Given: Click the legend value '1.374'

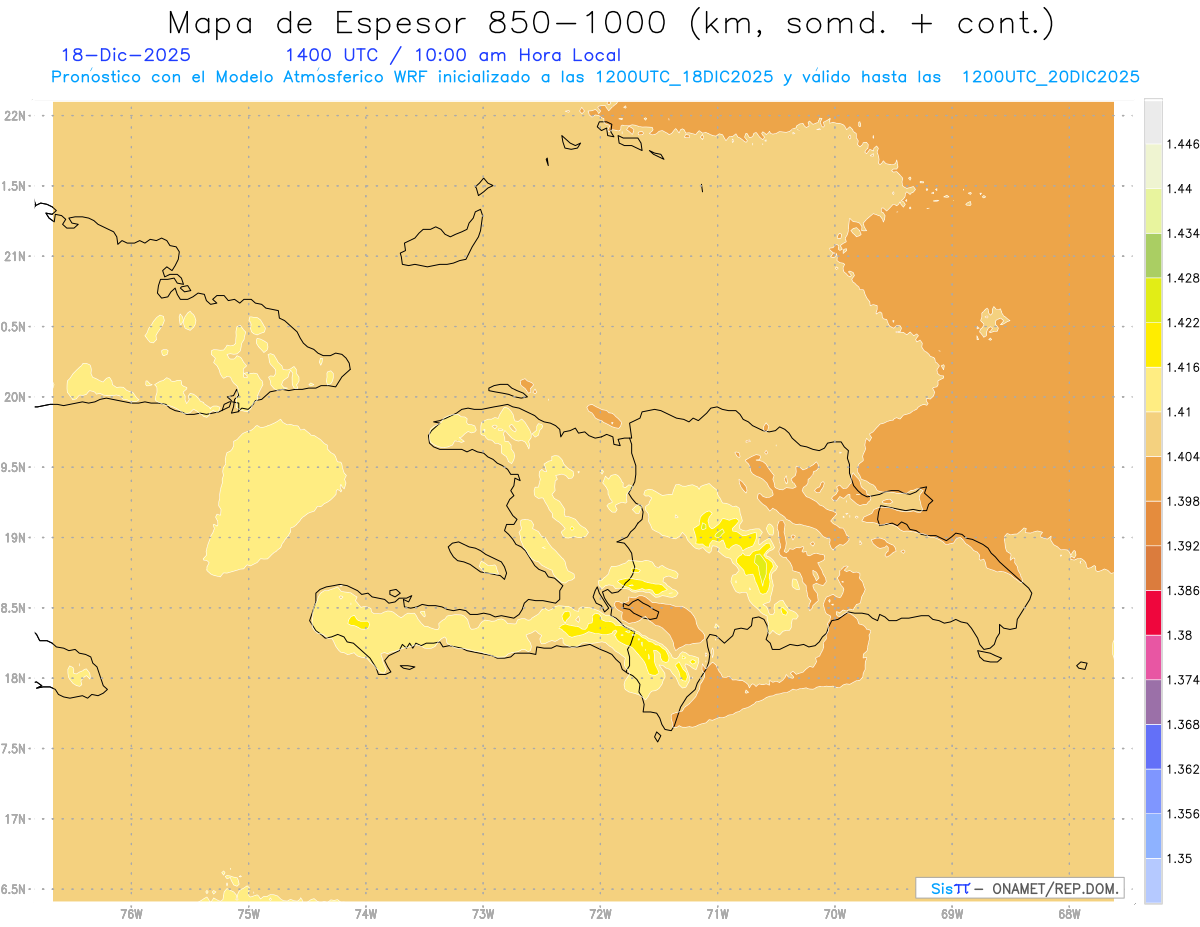Looking at the screenshot, I should [1182, 680].
